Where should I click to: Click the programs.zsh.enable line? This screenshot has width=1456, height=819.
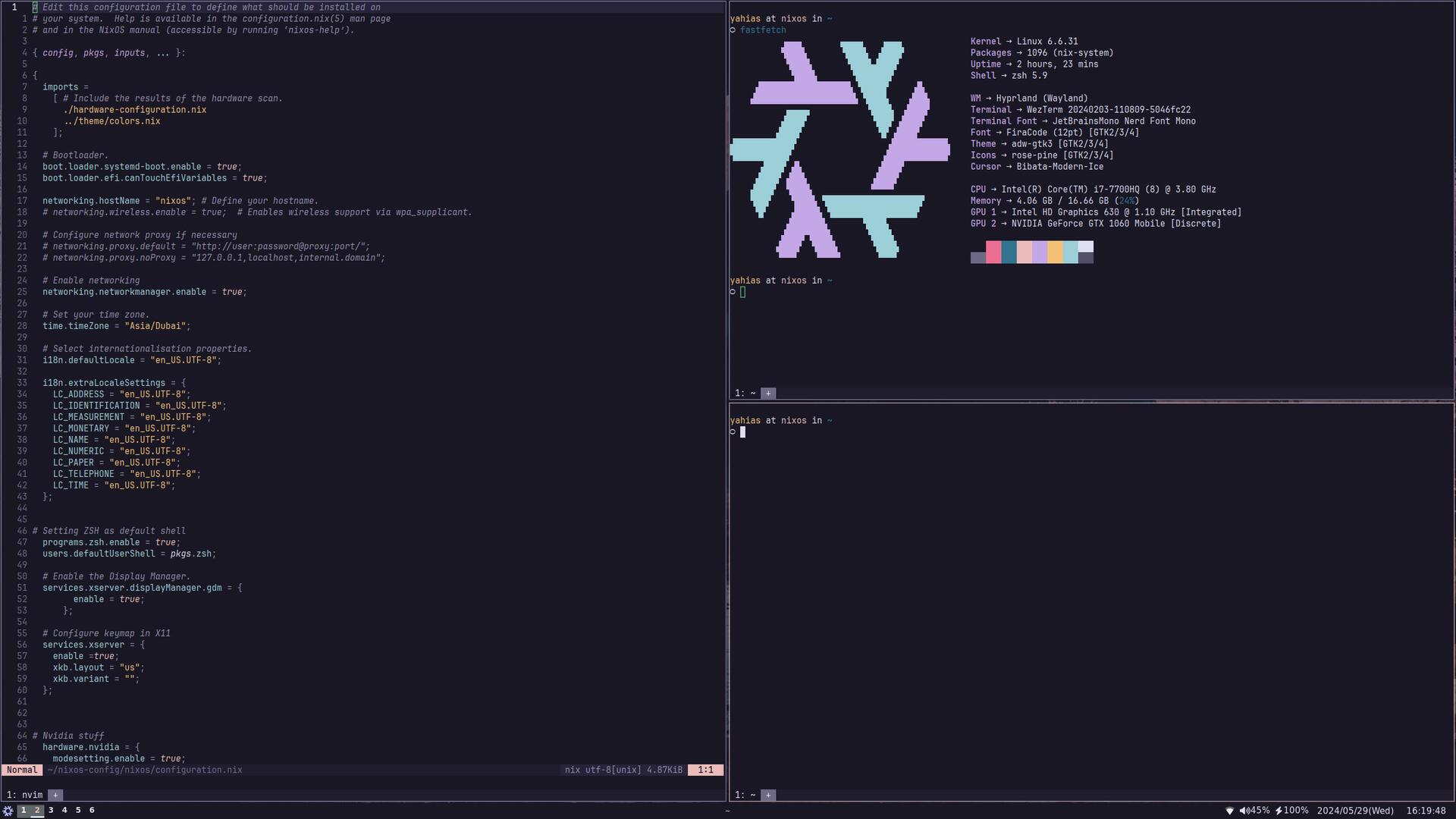pyautogui.click(x=111, y=542)
